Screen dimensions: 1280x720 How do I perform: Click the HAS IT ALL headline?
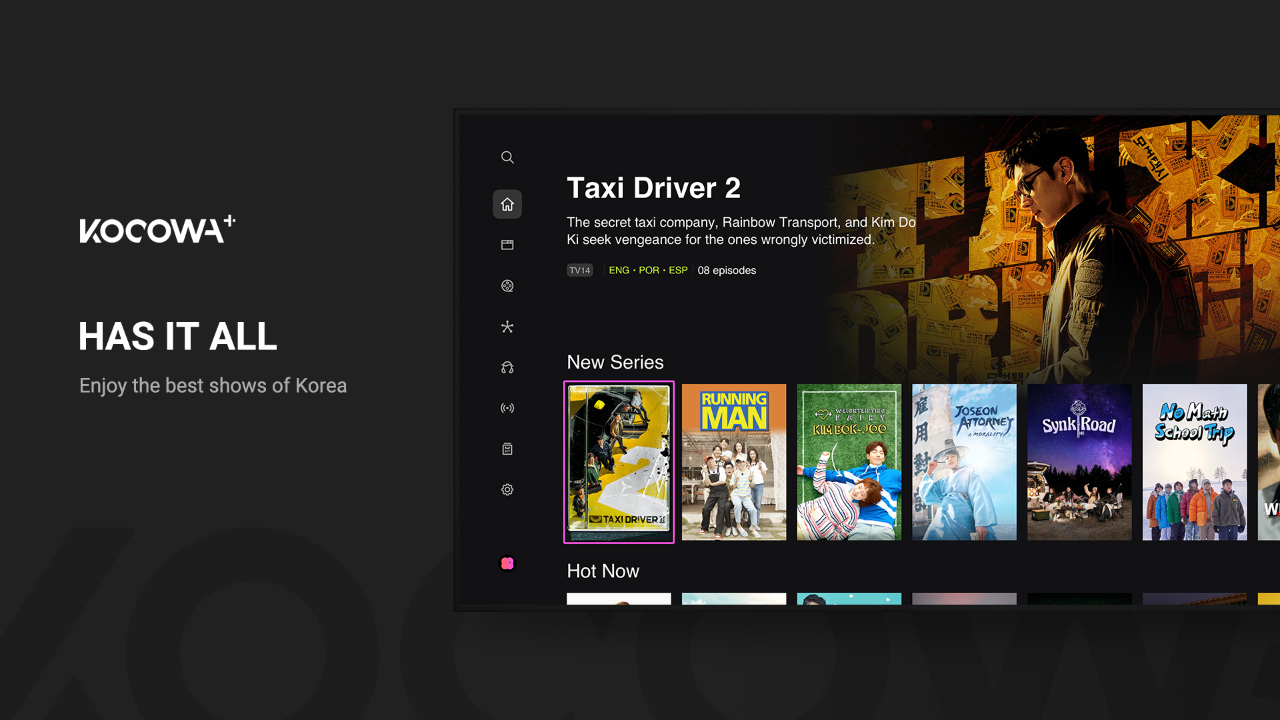tap(178, 337)
